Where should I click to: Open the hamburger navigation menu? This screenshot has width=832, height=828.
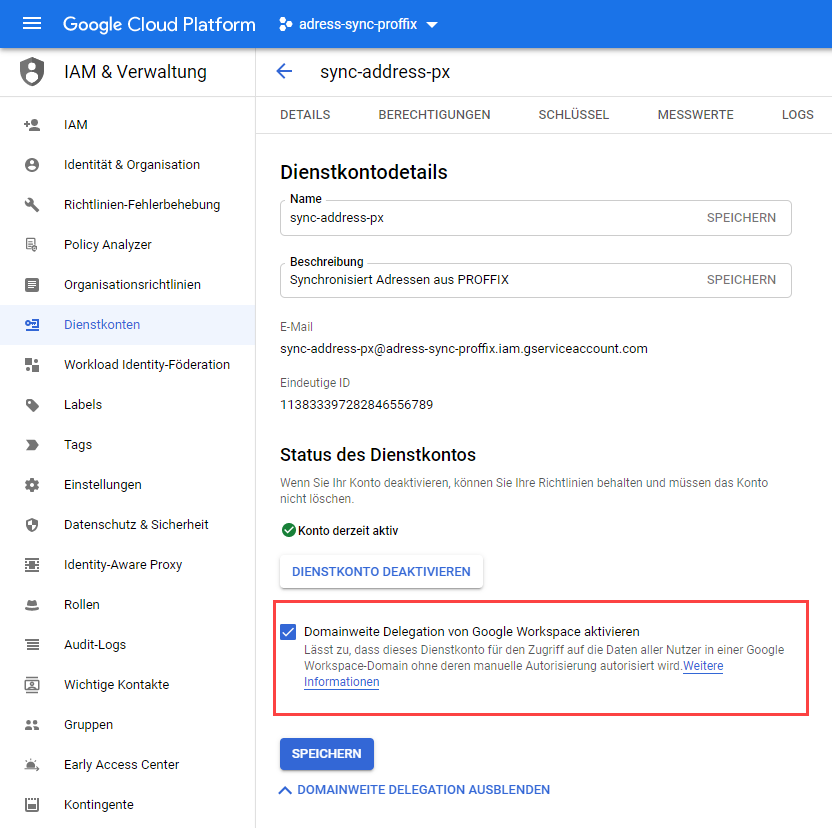pyautogui.click(x=32, y=24)
